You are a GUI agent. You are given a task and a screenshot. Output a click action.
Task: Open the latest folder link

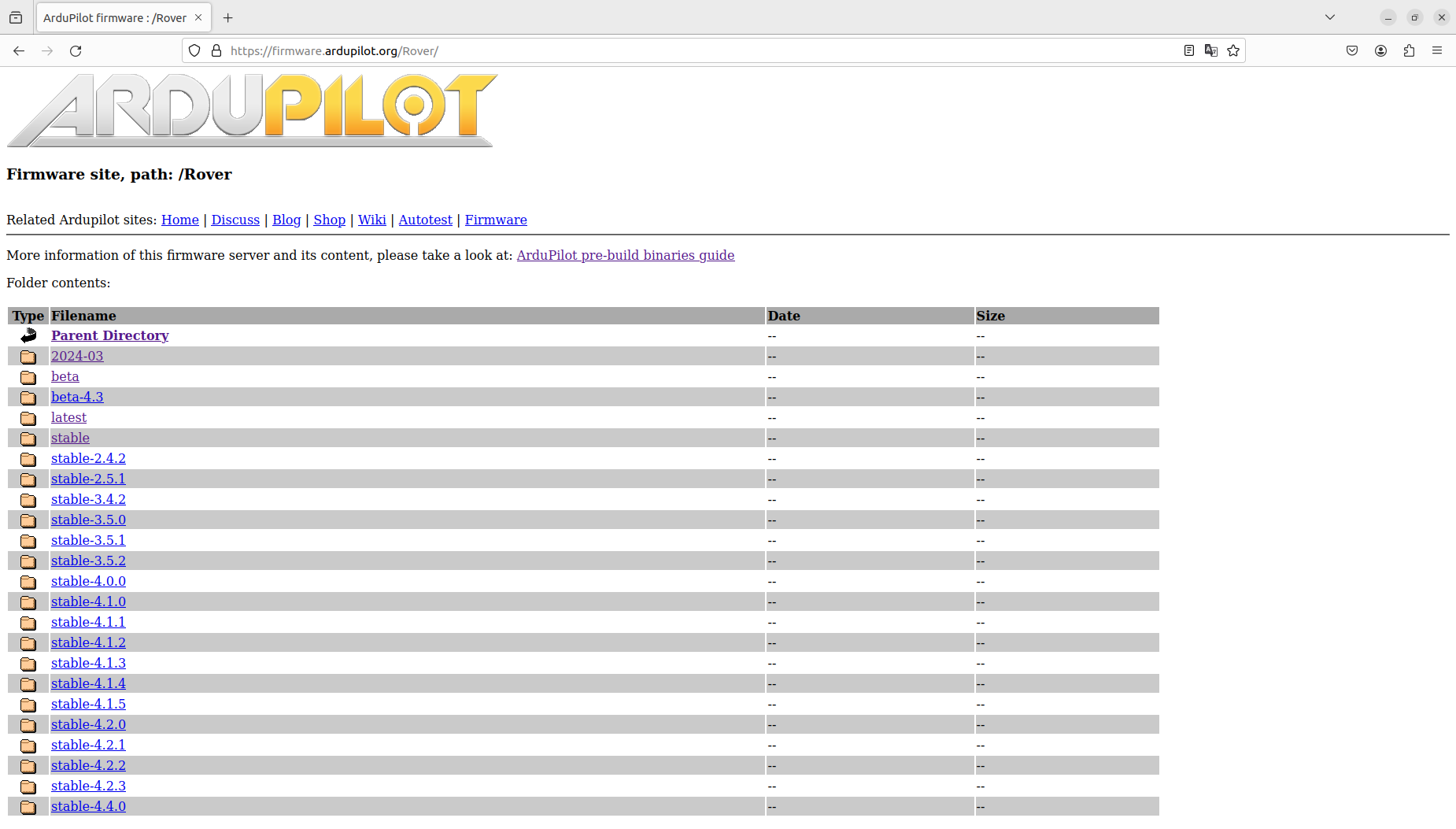tap(68, 417)
